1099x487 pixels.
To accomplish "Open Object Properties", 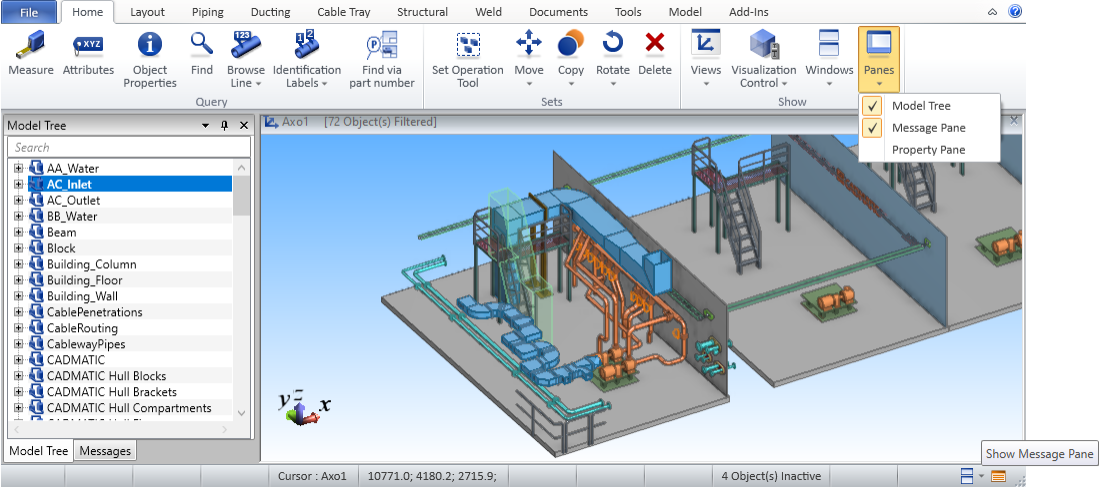I will click(150, 59).
